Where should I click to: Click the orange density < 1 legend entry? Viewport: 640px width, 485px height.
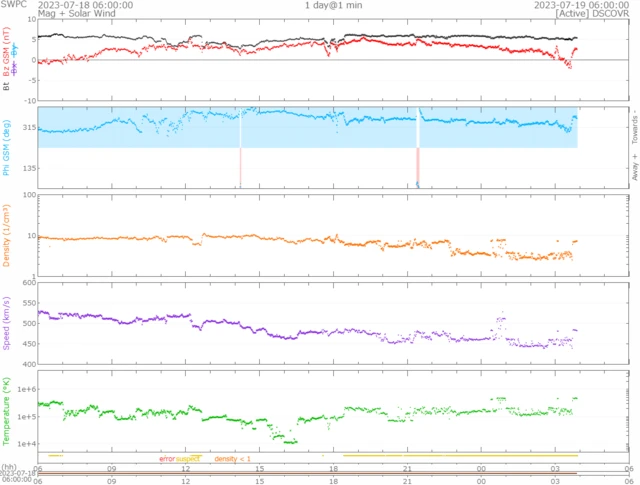tap(231, 459)
